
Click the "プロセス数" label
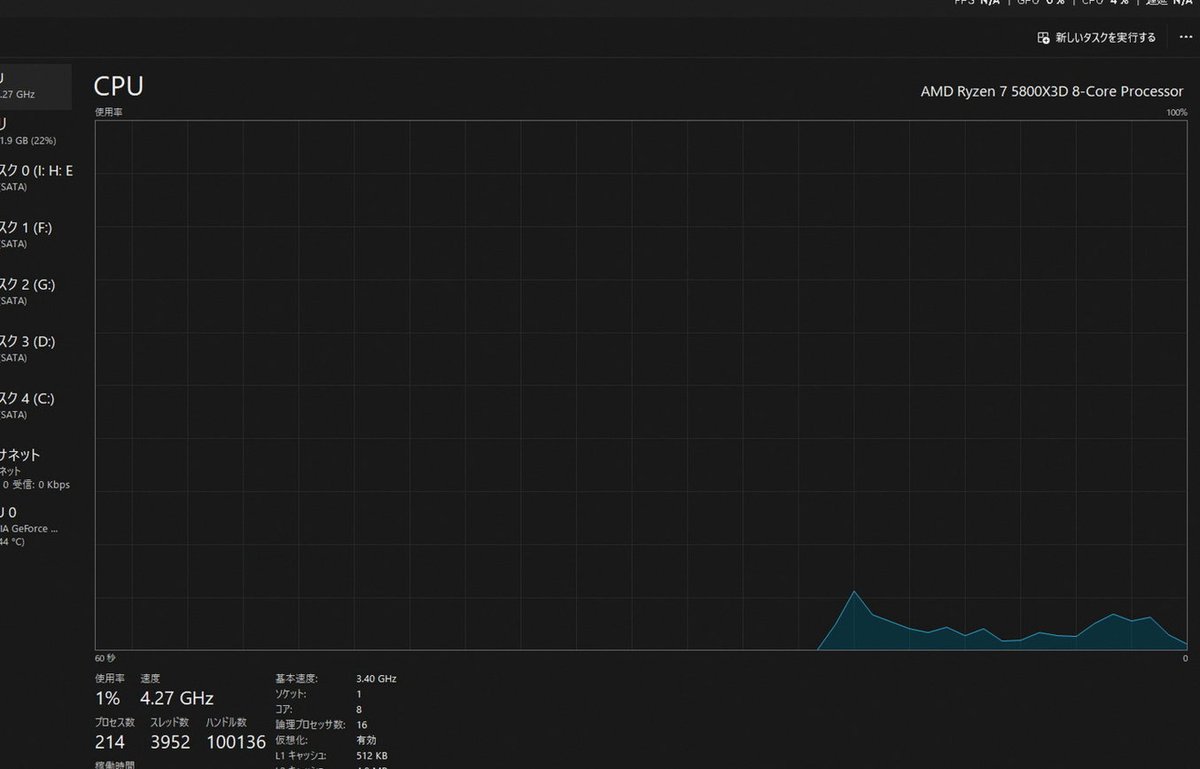coord(115,722)
